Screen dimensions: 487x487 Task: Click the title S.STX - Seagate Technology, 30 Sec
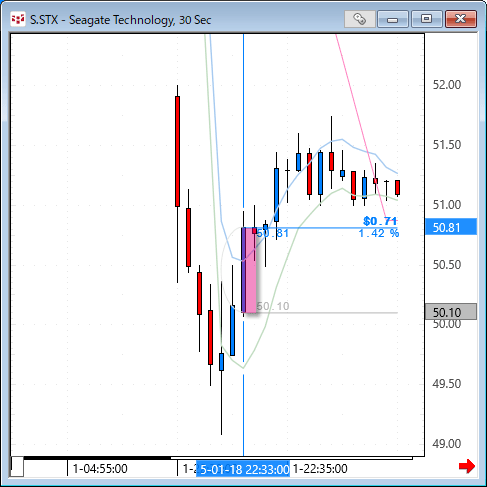coord(120,20)
